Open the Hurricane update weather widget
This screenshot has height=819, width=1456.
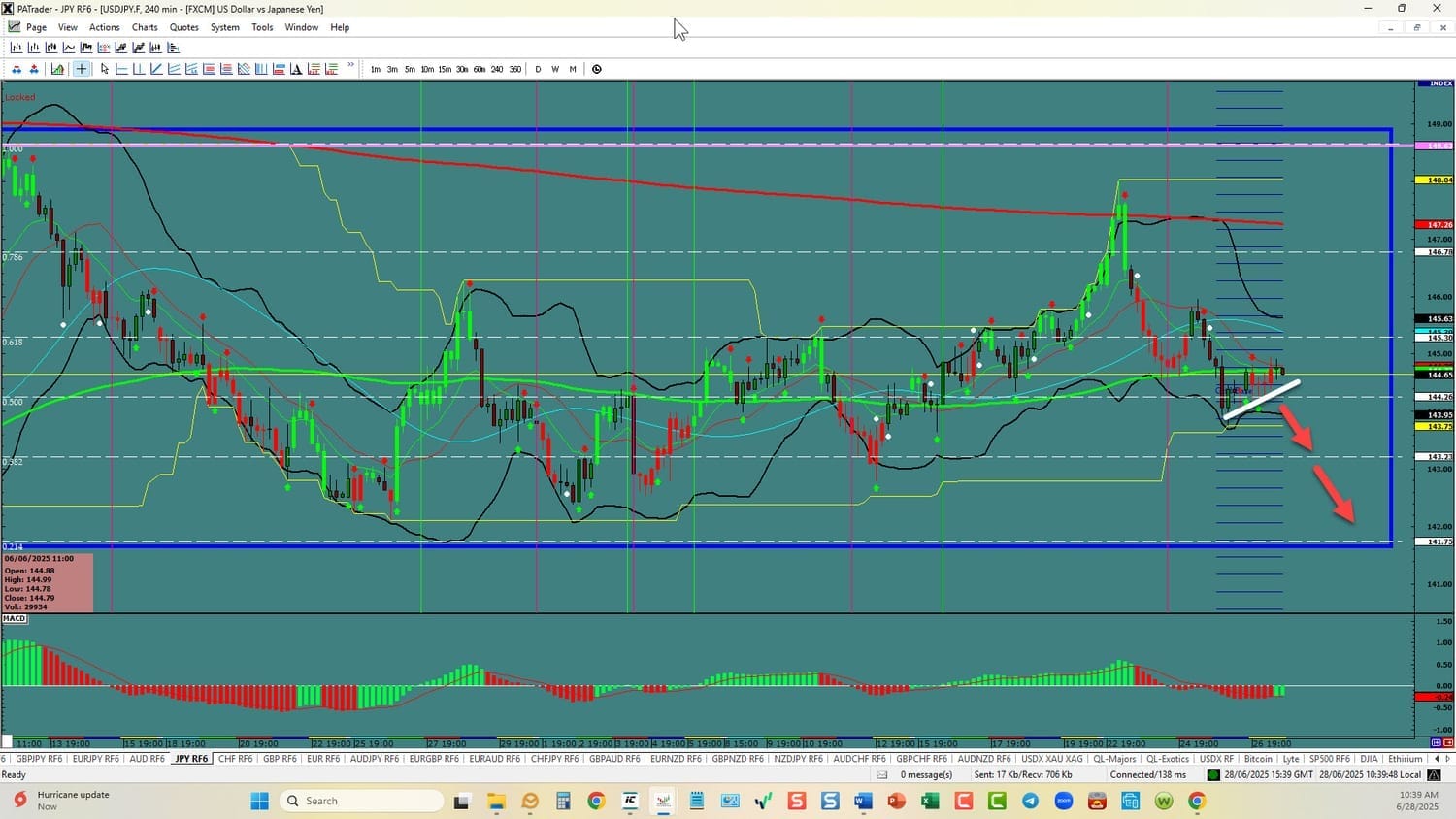(x=60, y=801)
